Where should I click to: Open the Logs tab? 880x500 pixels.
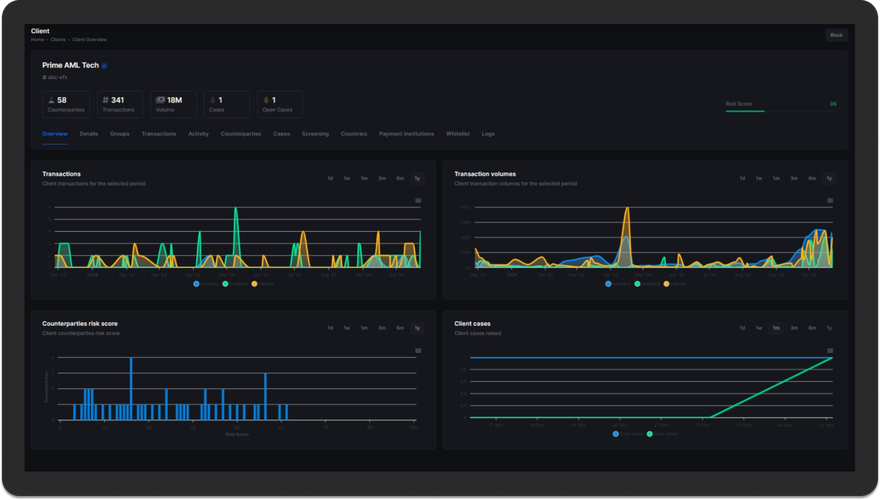coord(488,134)
